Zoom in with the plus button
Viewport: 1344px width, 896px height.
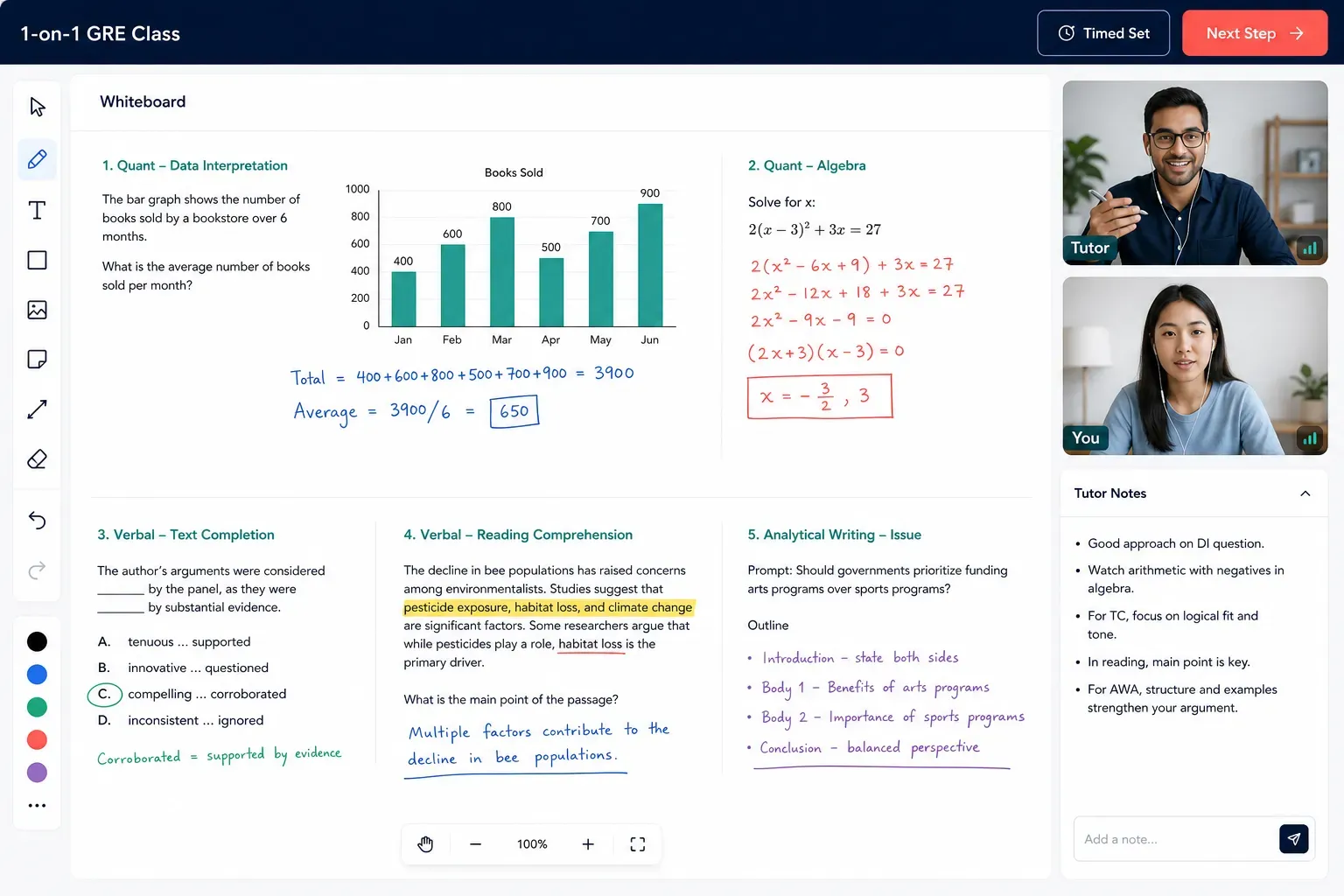pos(588,844)
